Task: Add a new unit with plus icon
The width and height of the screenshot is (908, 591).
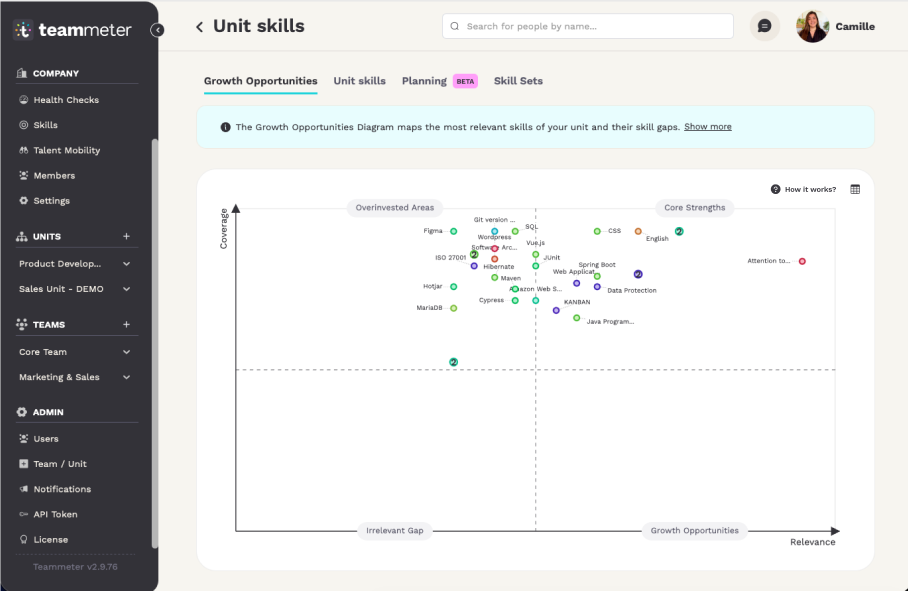Action: 126,237
